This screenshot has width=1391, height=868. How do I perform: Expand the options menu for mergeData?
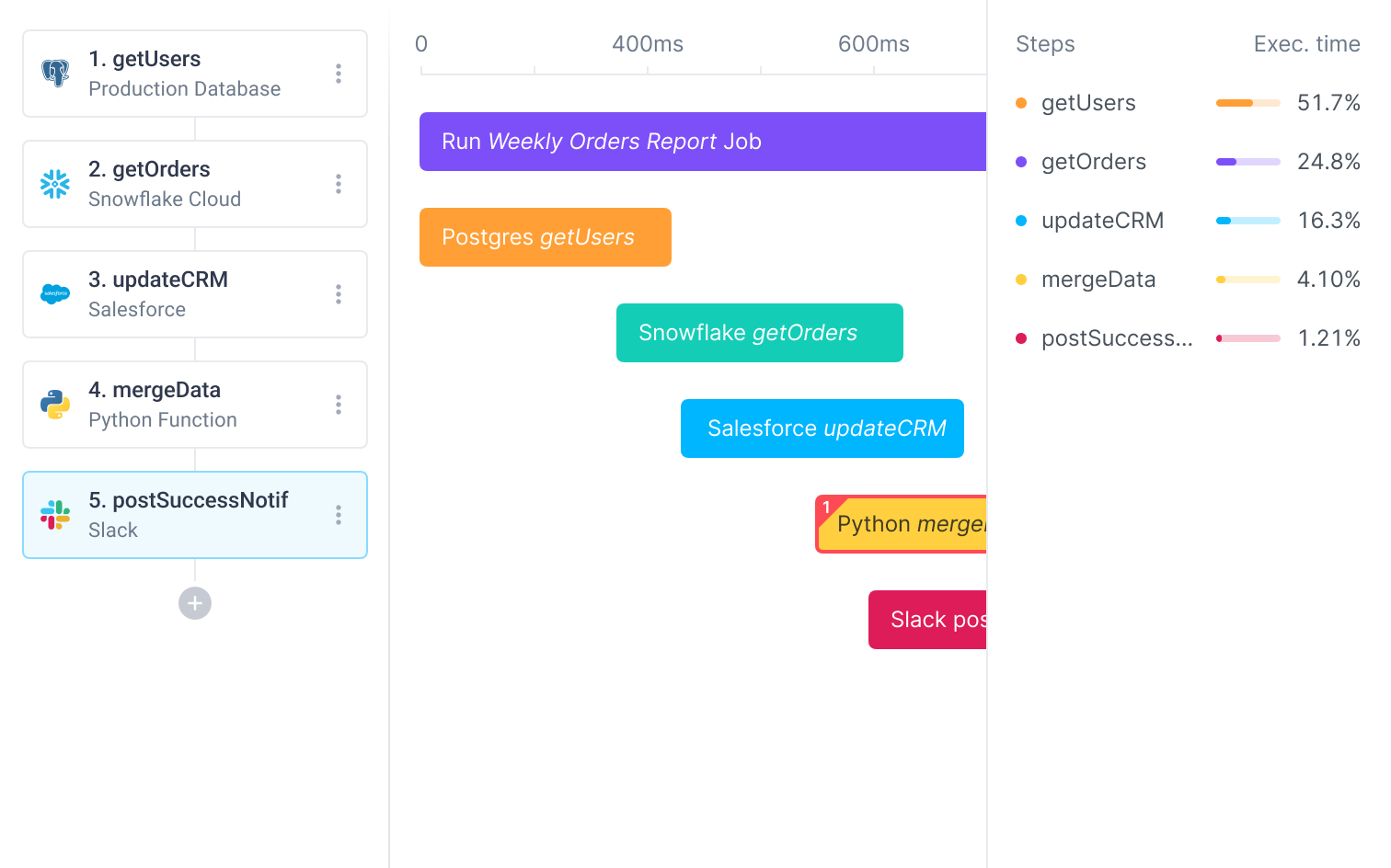coord(339,404)
